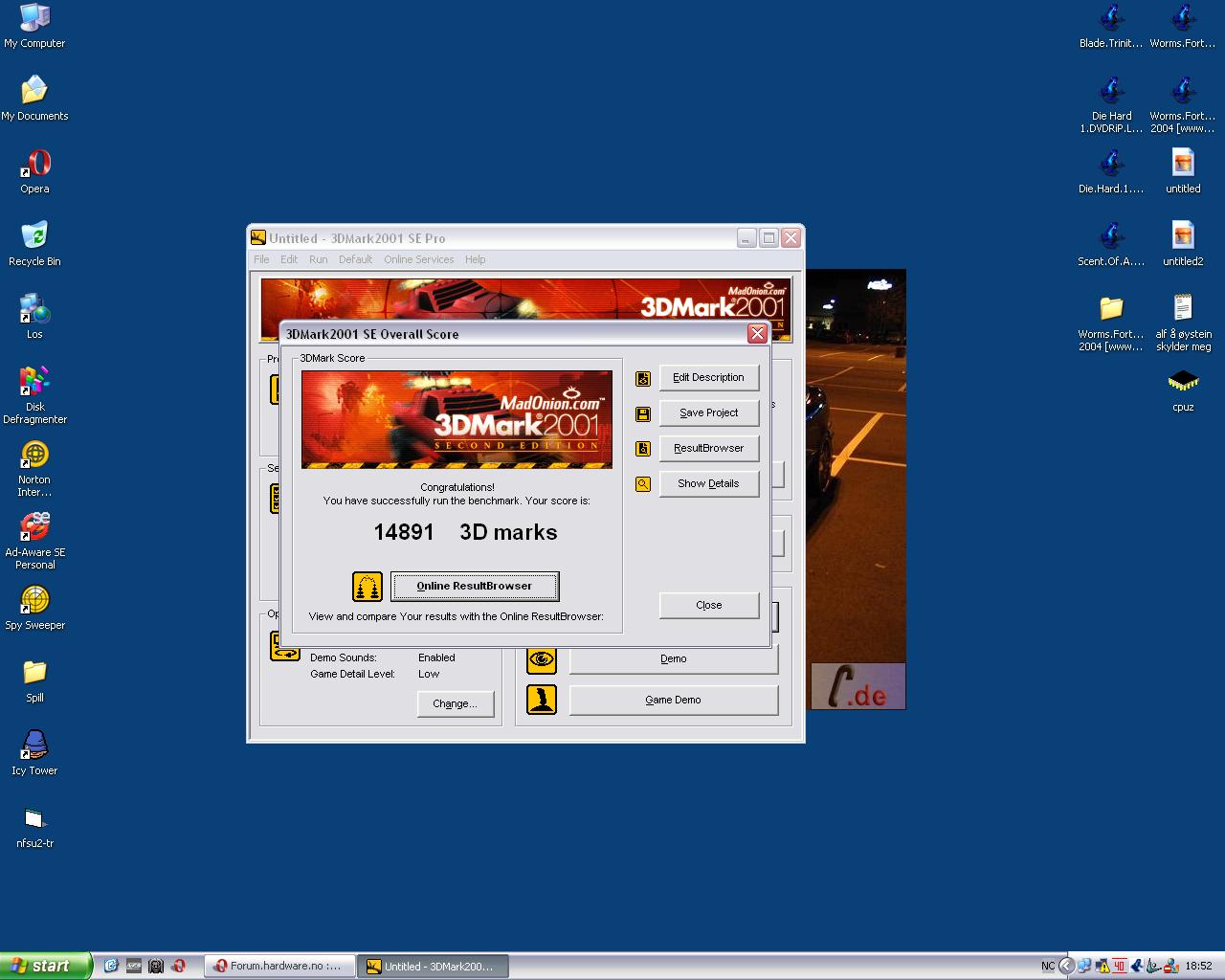The height and width of the screenshot is (980, 1225).
Task: Click the magnifier Show Details icon
Action: click(643, 484)
